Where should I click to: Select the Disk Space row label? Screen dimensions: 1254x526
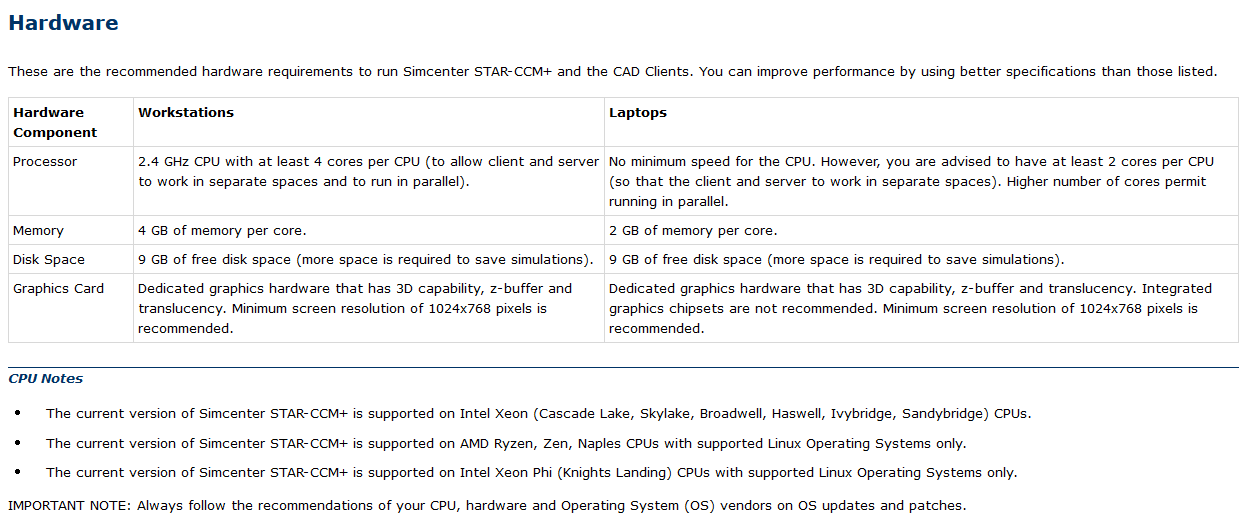click(x=49, y=260)
